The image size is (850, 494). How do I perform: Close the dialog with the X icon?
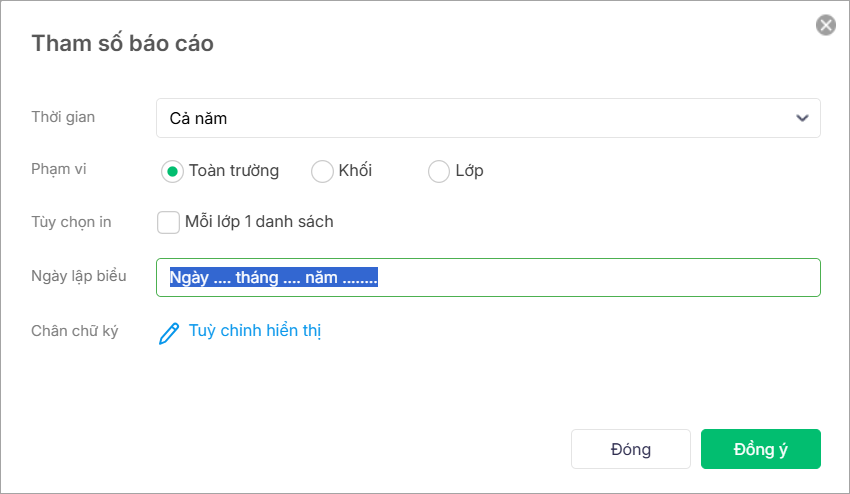826,25
